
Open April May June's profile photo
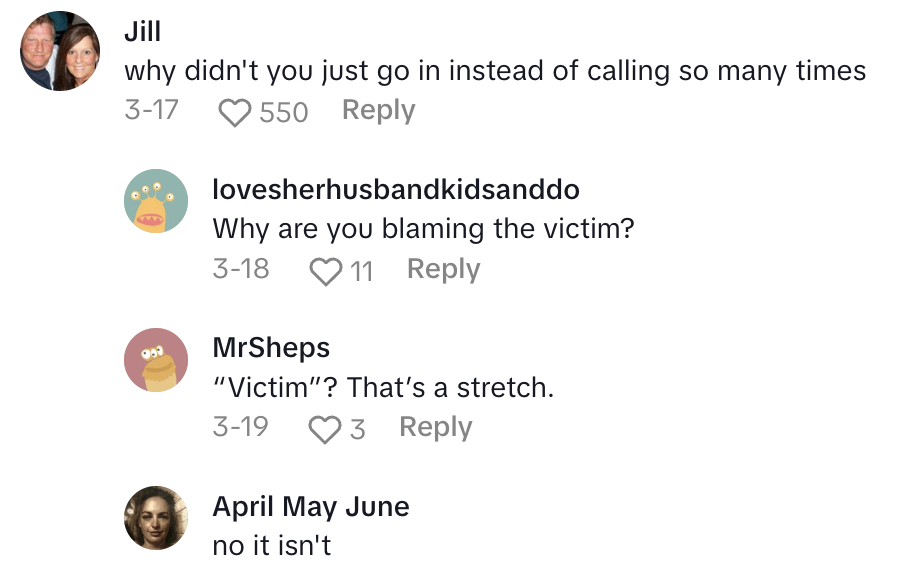click(x=156, y=518)
